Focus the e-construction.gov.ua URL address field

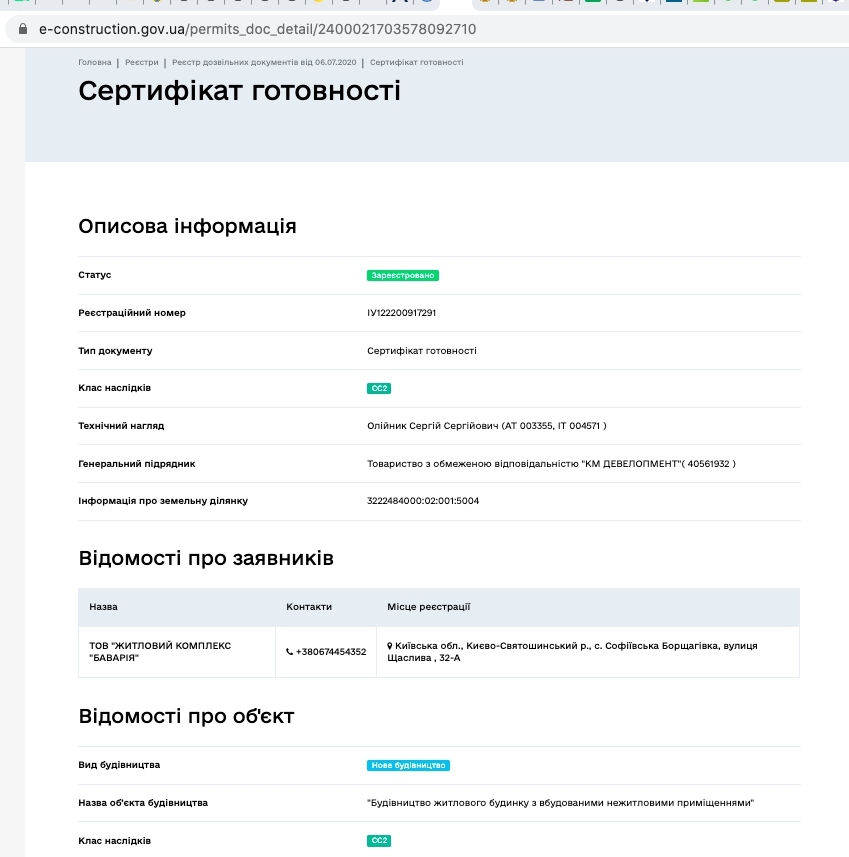coord(426,29)
